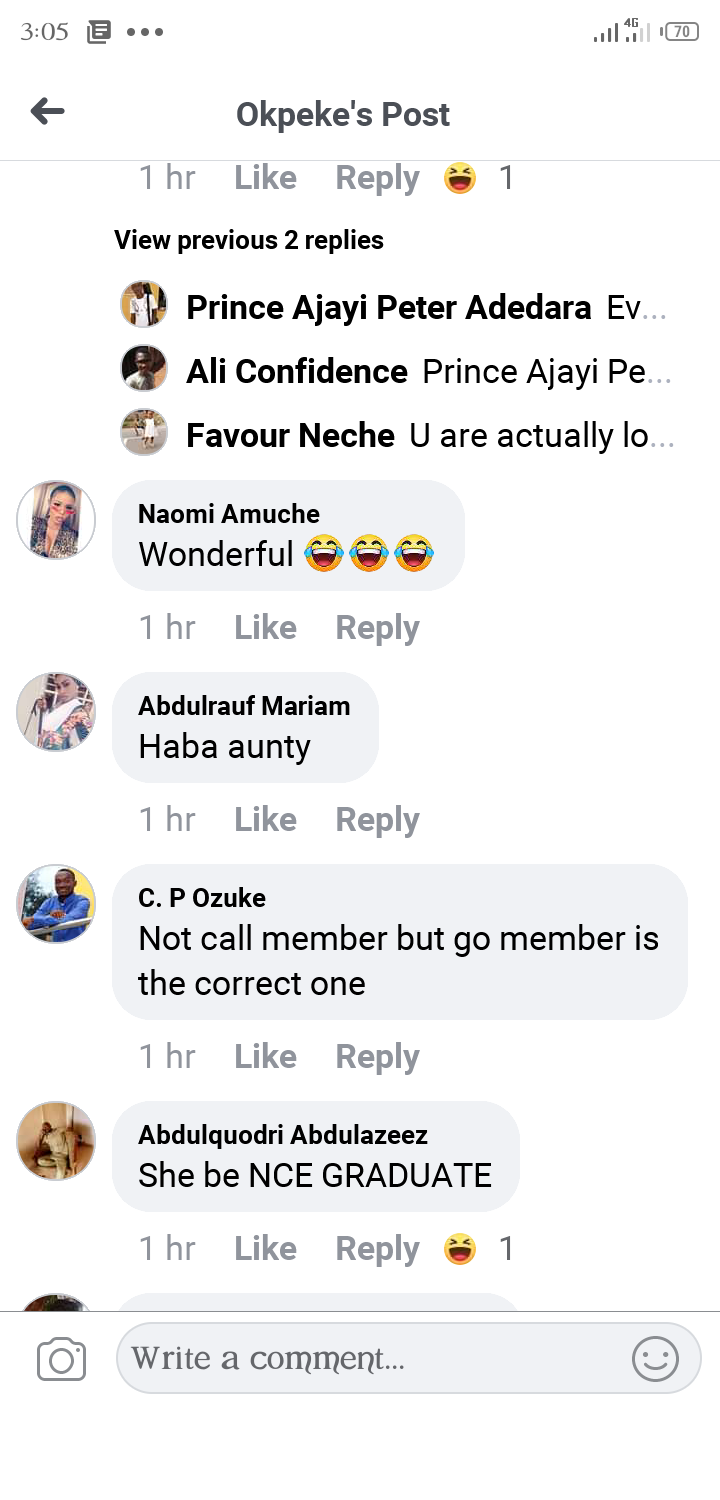Open Abdulrauf Mariam's profile picture
This screenshot has width=720, height=1500.
coord(56,712)
